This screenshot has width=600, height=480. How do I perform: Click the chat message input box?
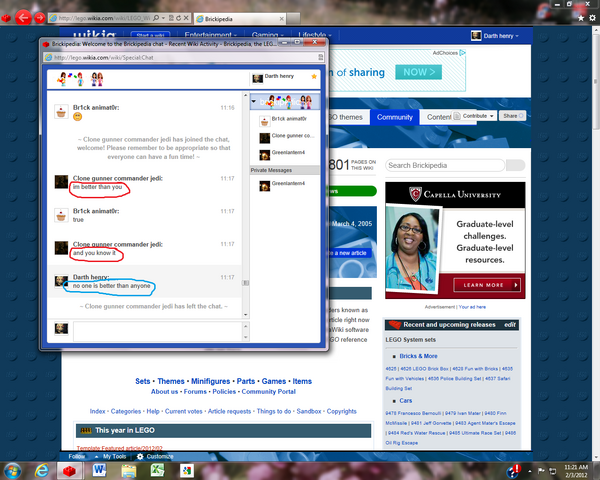click(158, 331)
